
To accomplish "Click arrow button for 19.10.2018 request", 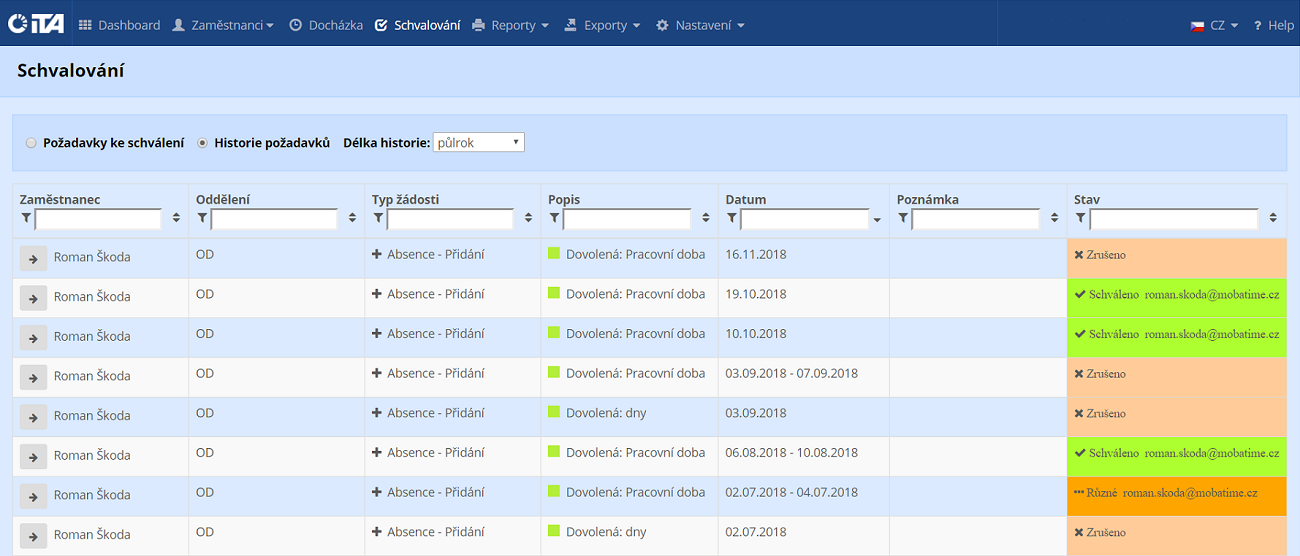I will point(33,298).
